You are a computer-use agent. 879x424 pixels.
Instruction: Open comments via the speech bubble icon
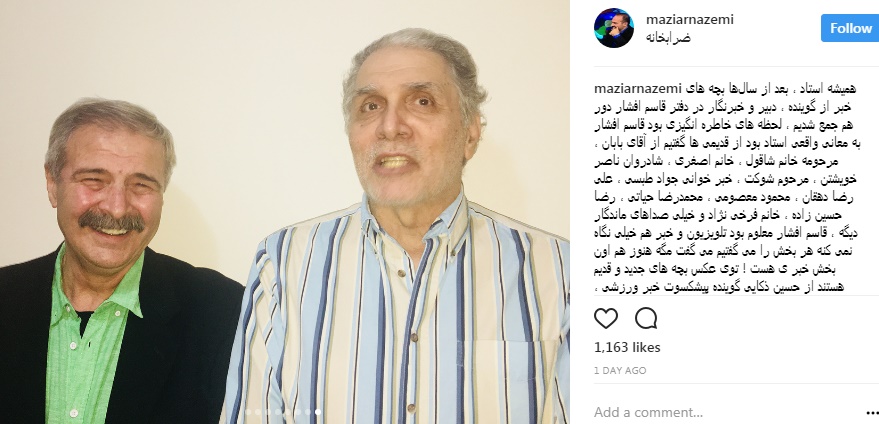[646, 319]
